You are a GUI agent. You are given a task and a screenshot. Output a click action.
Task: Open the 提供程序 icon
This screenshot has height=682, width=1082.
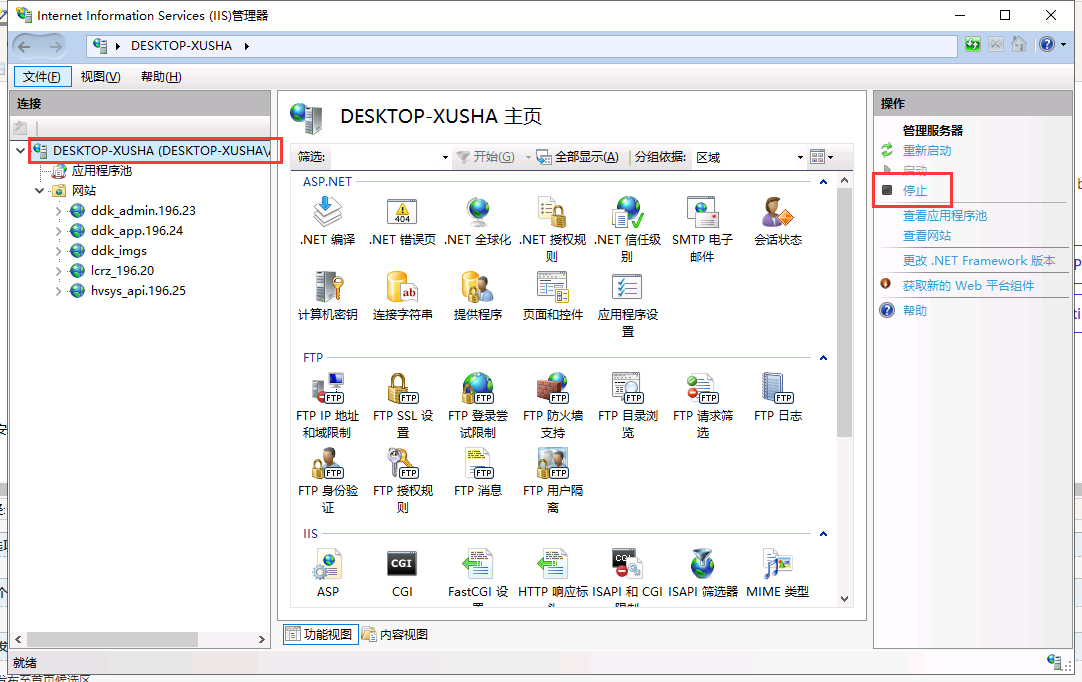(x=478, y=286)
